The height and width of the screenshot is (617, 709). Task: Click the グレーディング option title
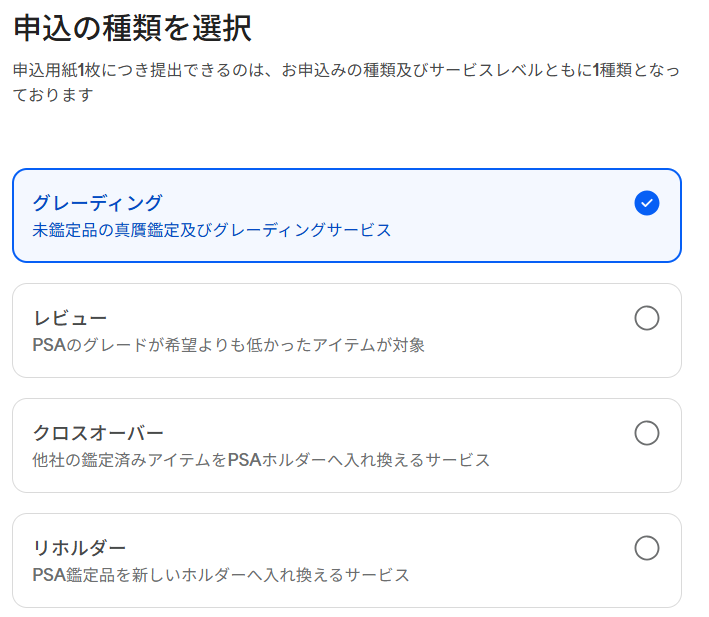click(96, 203)
